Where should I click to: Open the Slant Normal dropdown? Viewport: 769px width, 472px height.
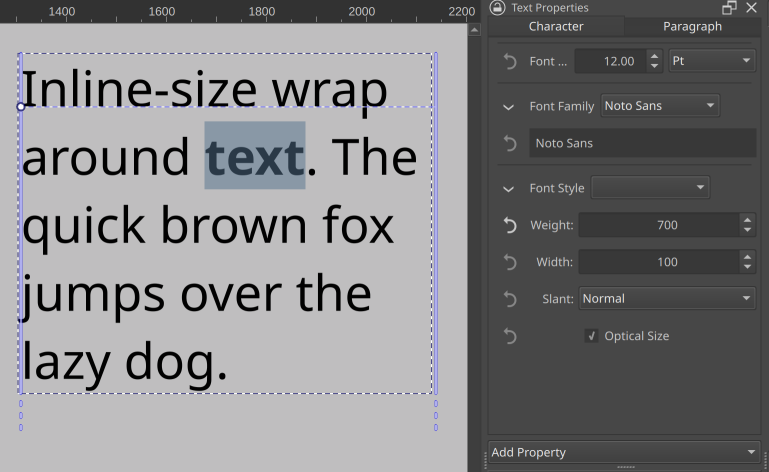click(x=667, y=298)
